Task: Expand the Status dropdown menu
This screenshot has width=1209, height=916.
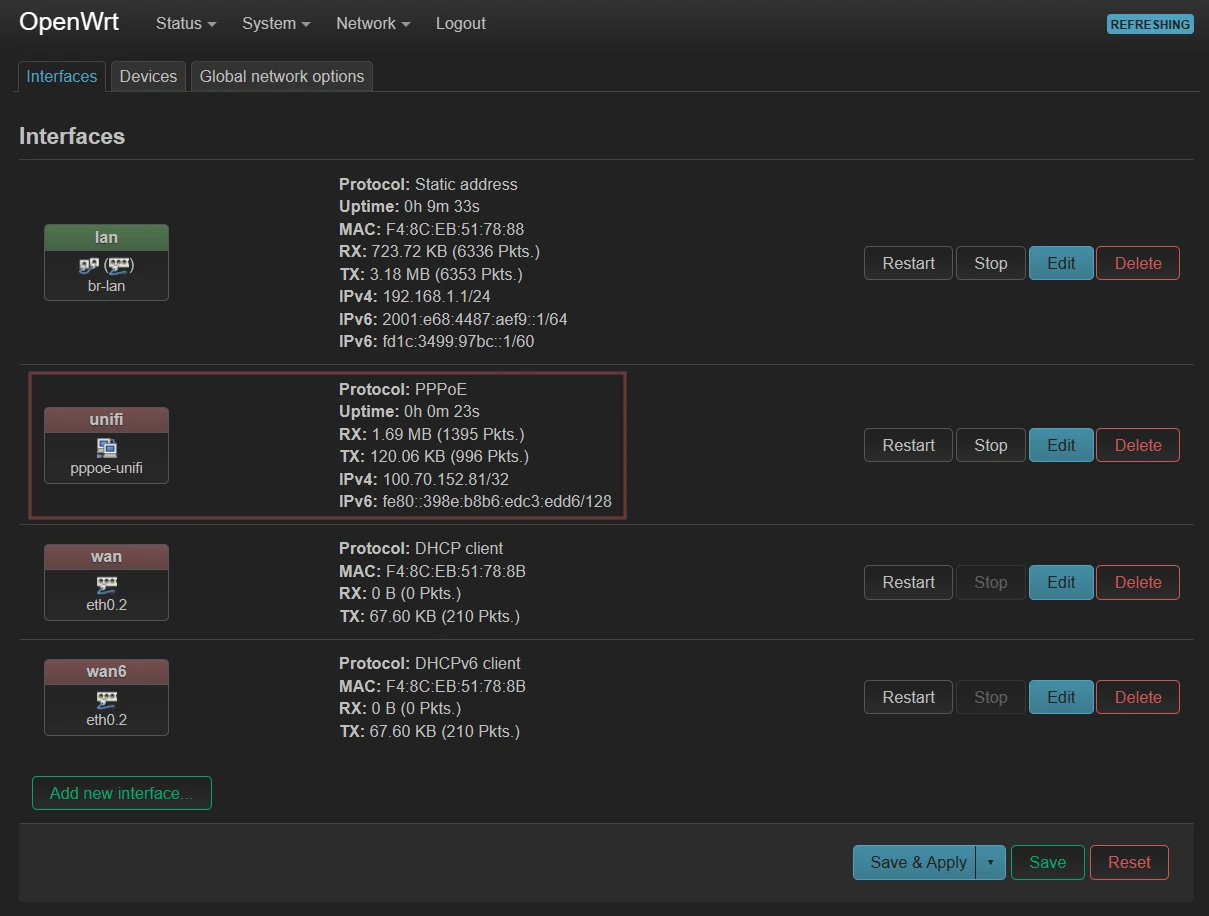Action: point(186,23)
